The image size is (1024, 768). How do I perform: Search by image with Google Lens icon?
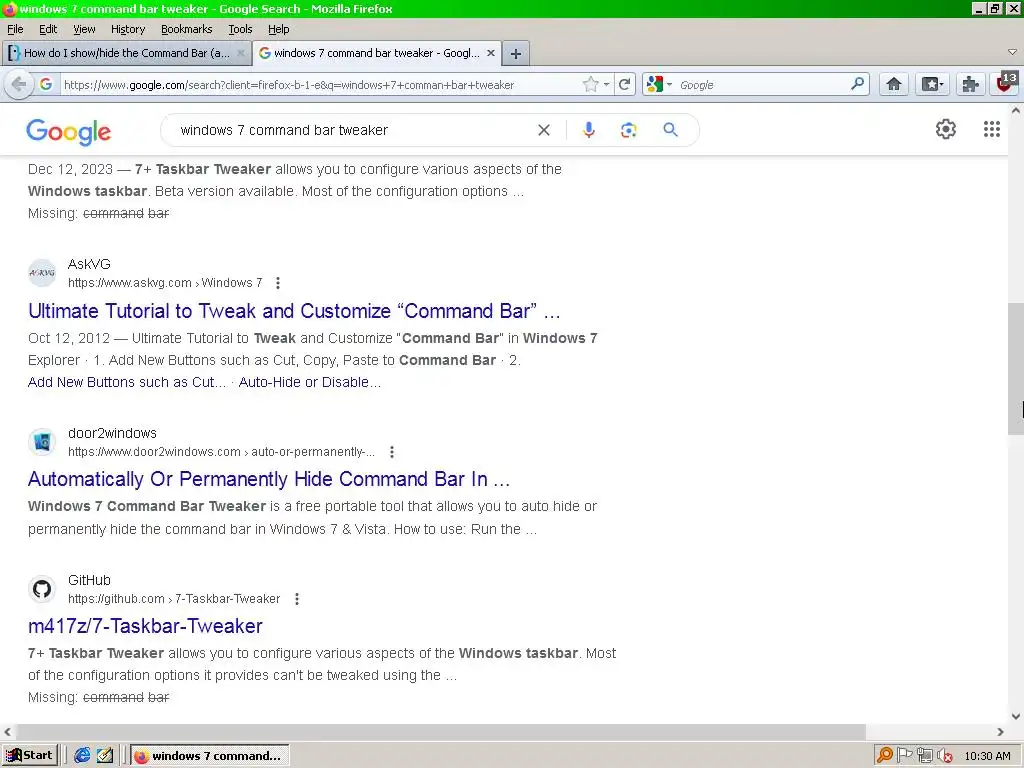[628, 130]
